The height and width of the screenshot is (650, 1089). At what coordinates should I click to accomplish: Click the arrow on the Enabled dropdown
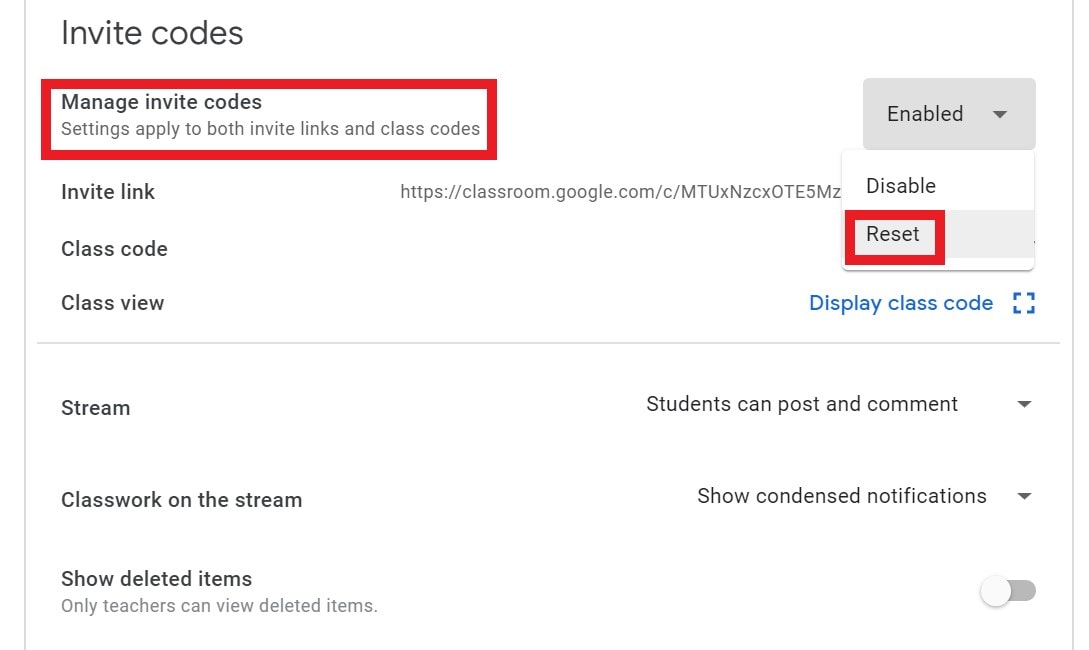pyautogui.click(x=999, y=115)
